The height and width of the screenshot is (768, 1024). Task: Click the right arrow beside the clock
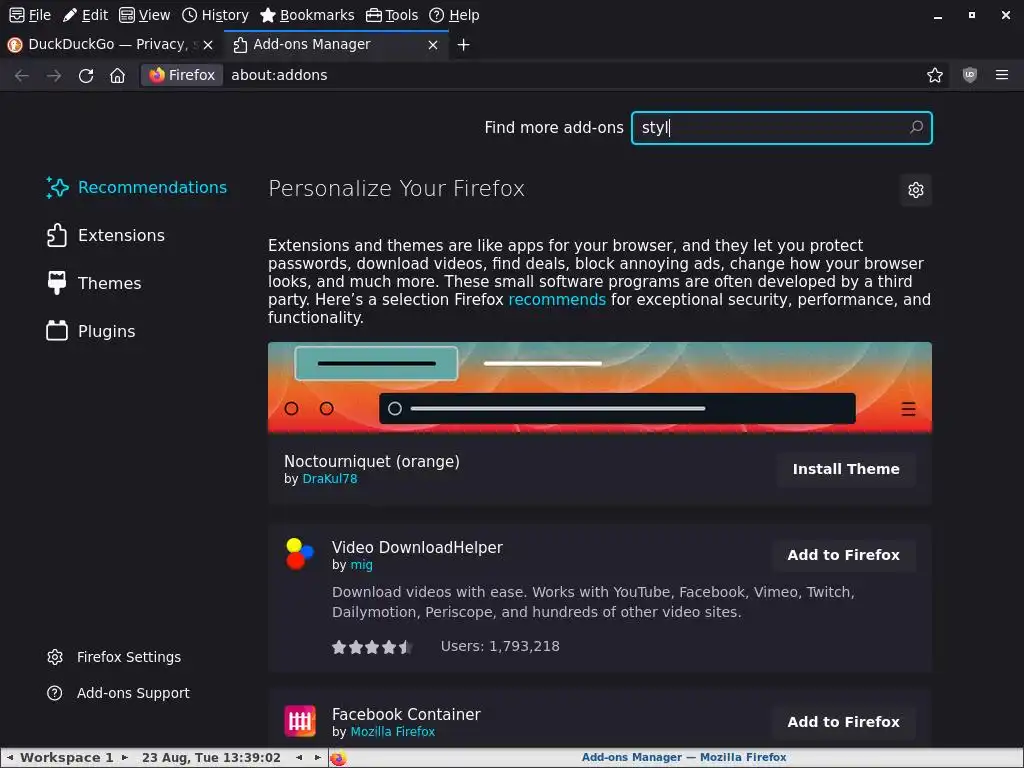[x=318, y=758]
